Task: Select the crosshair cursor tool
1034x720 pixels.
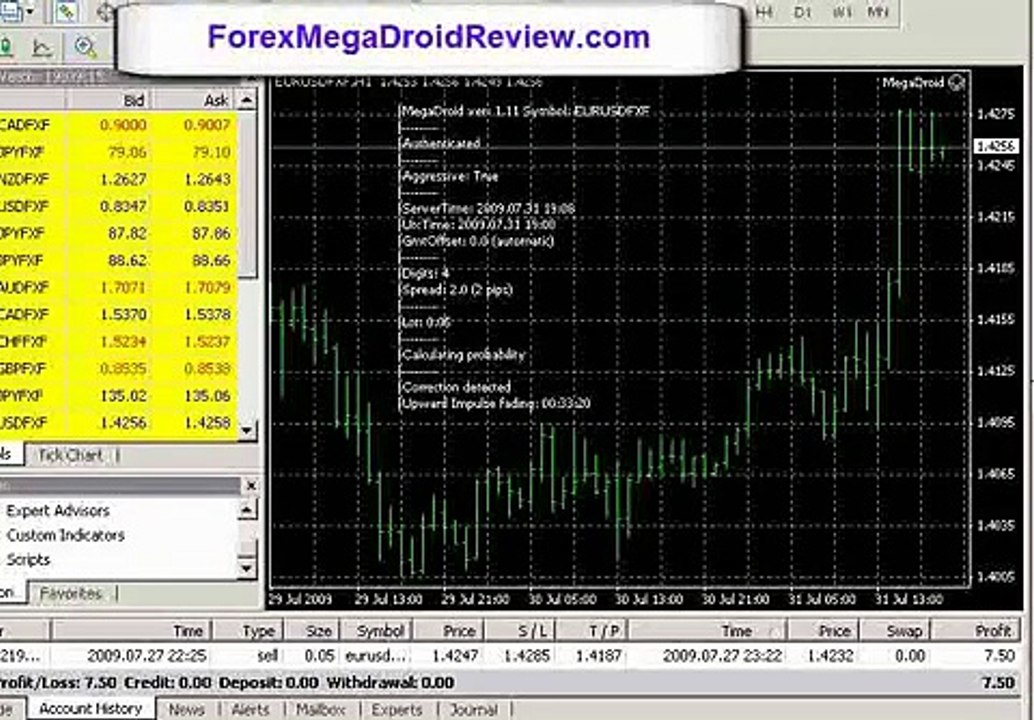Action: point(106,12)
